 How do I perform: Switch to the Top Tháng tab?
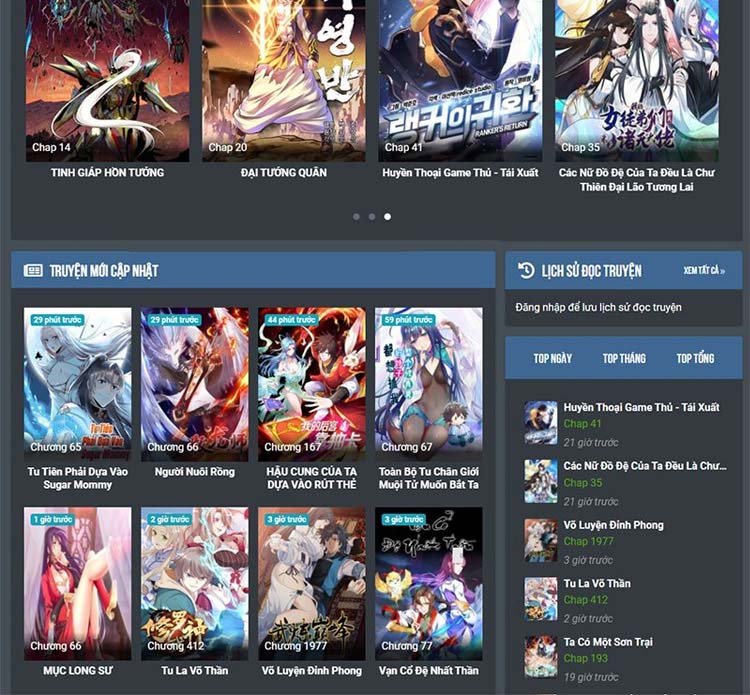(624, 358)
